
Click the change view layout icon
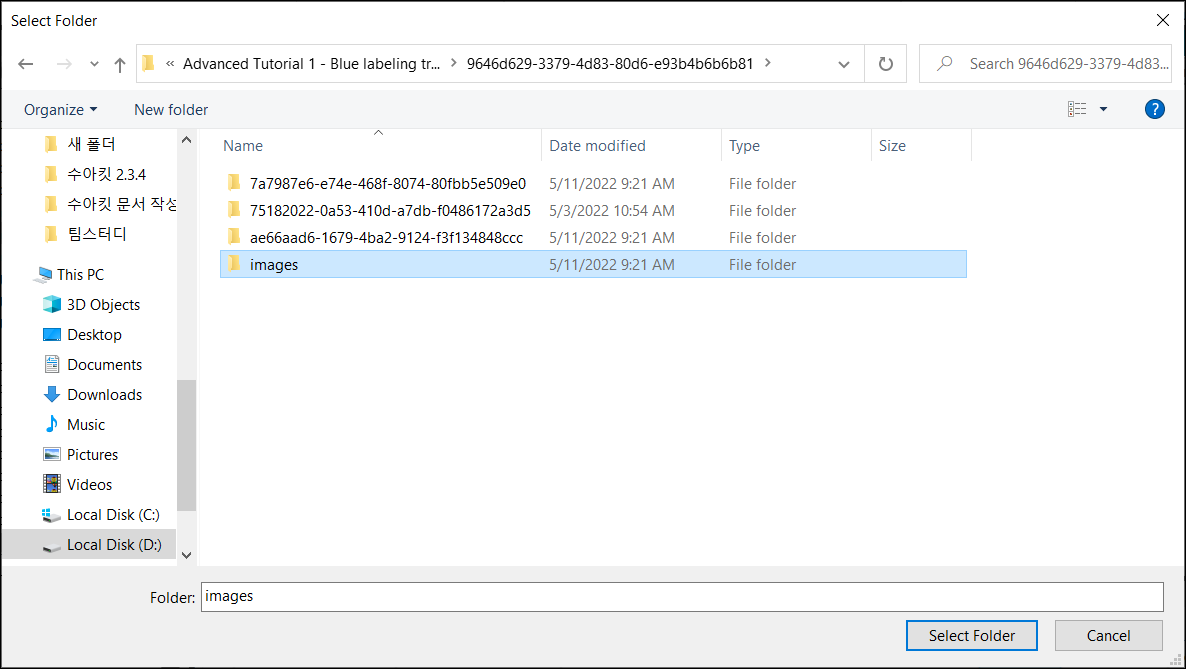tap(1077, 109)
